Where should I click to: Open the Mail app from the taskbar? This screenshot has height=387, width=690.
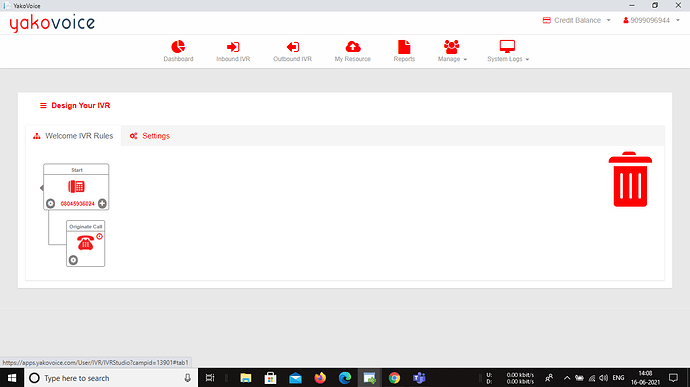click(295, 378)
